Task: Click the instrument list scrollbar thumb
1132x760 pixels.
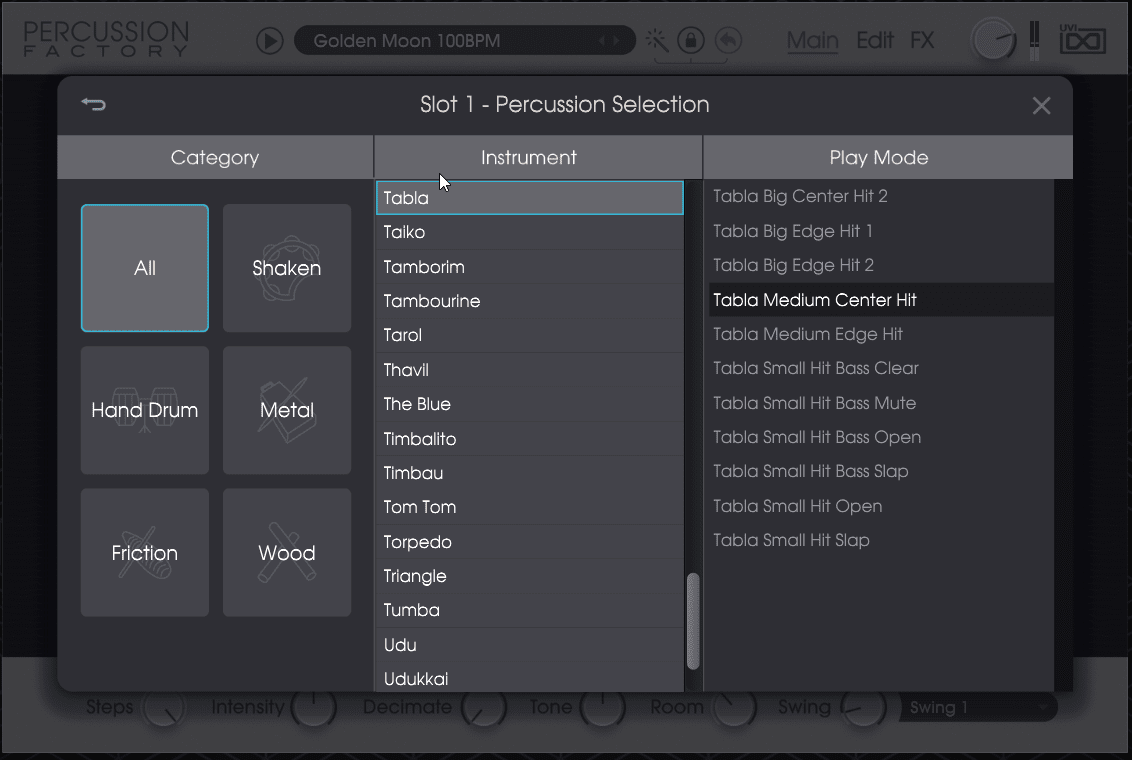Action: tap(693, 620)
